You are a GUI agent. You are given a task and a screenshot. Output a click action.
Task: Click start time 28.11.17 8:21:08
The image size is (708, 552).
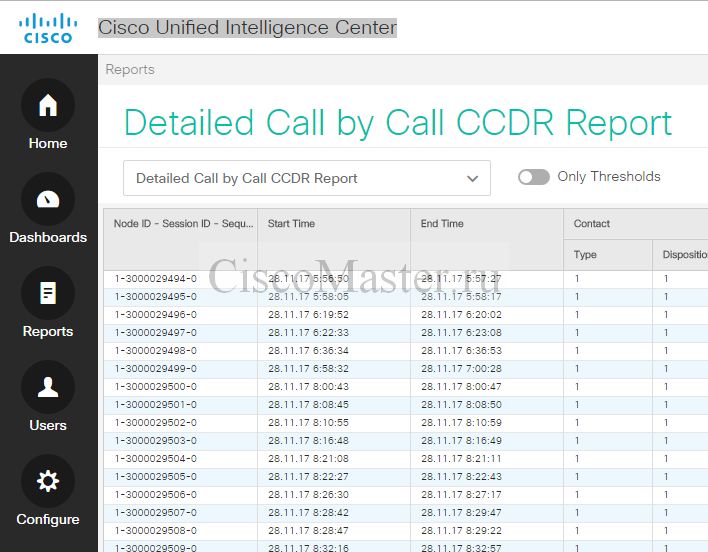pyautogui.click(x=308, y=459)
